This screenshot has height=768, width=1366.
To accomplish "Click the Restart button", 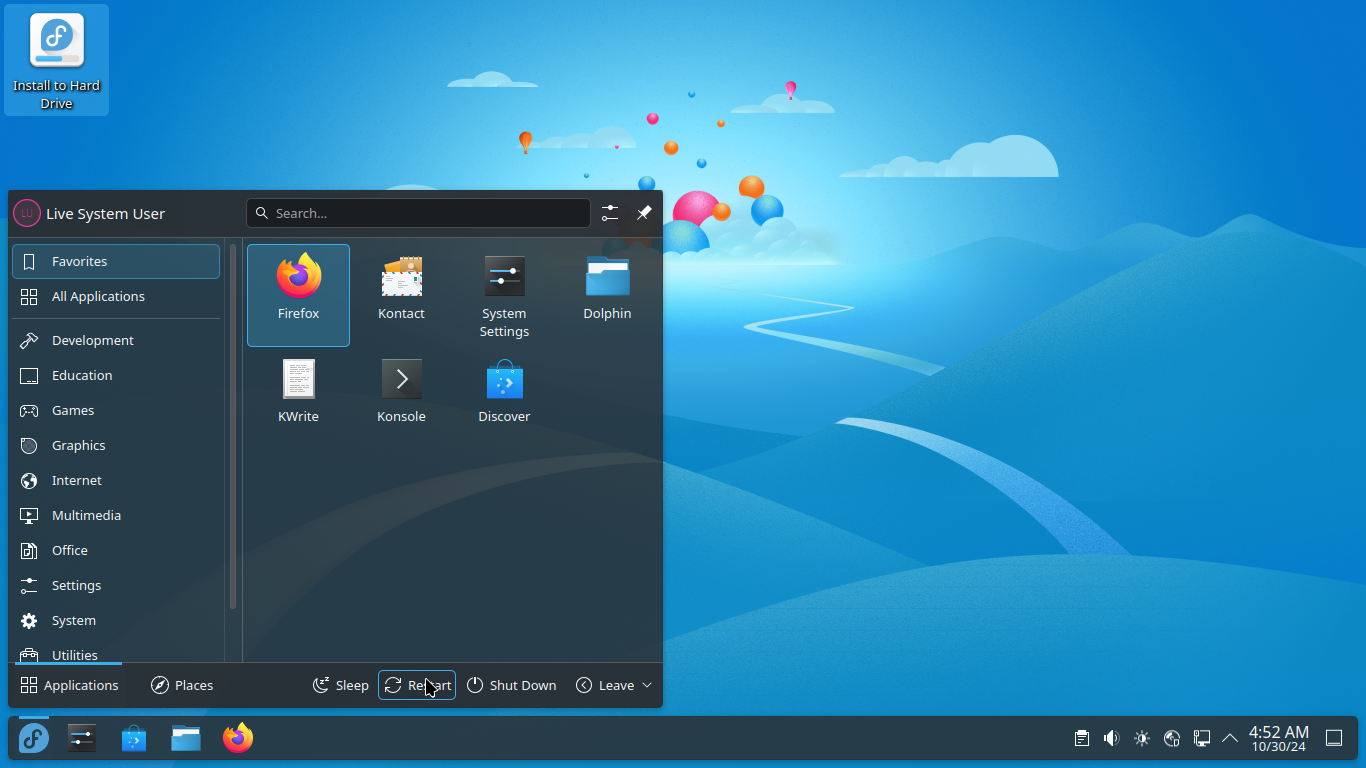I will 417,685.
